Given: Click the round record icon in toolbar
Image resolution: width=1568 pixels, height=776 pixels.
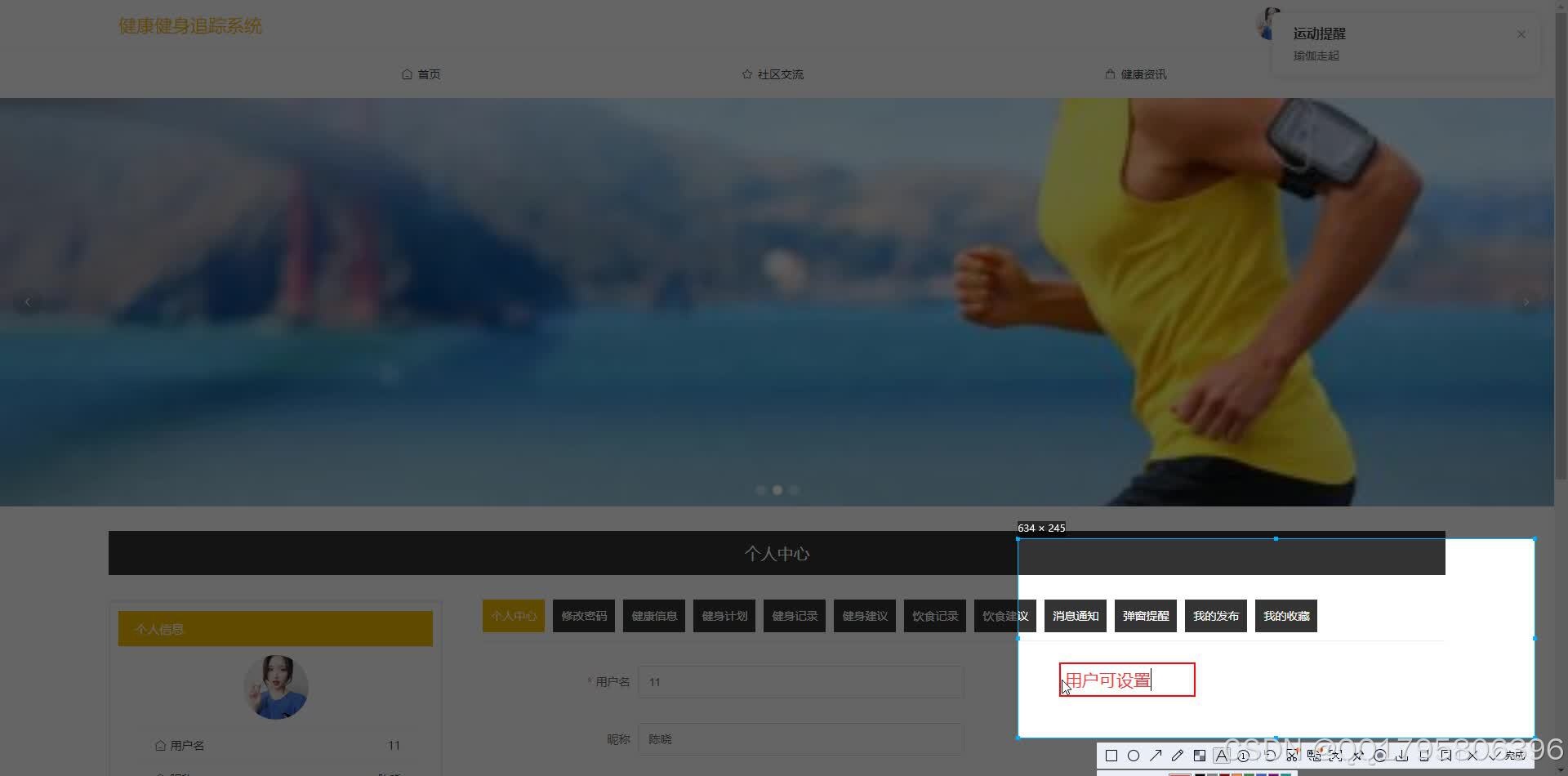Looking at the screenshot, I should pos(1380,756).
